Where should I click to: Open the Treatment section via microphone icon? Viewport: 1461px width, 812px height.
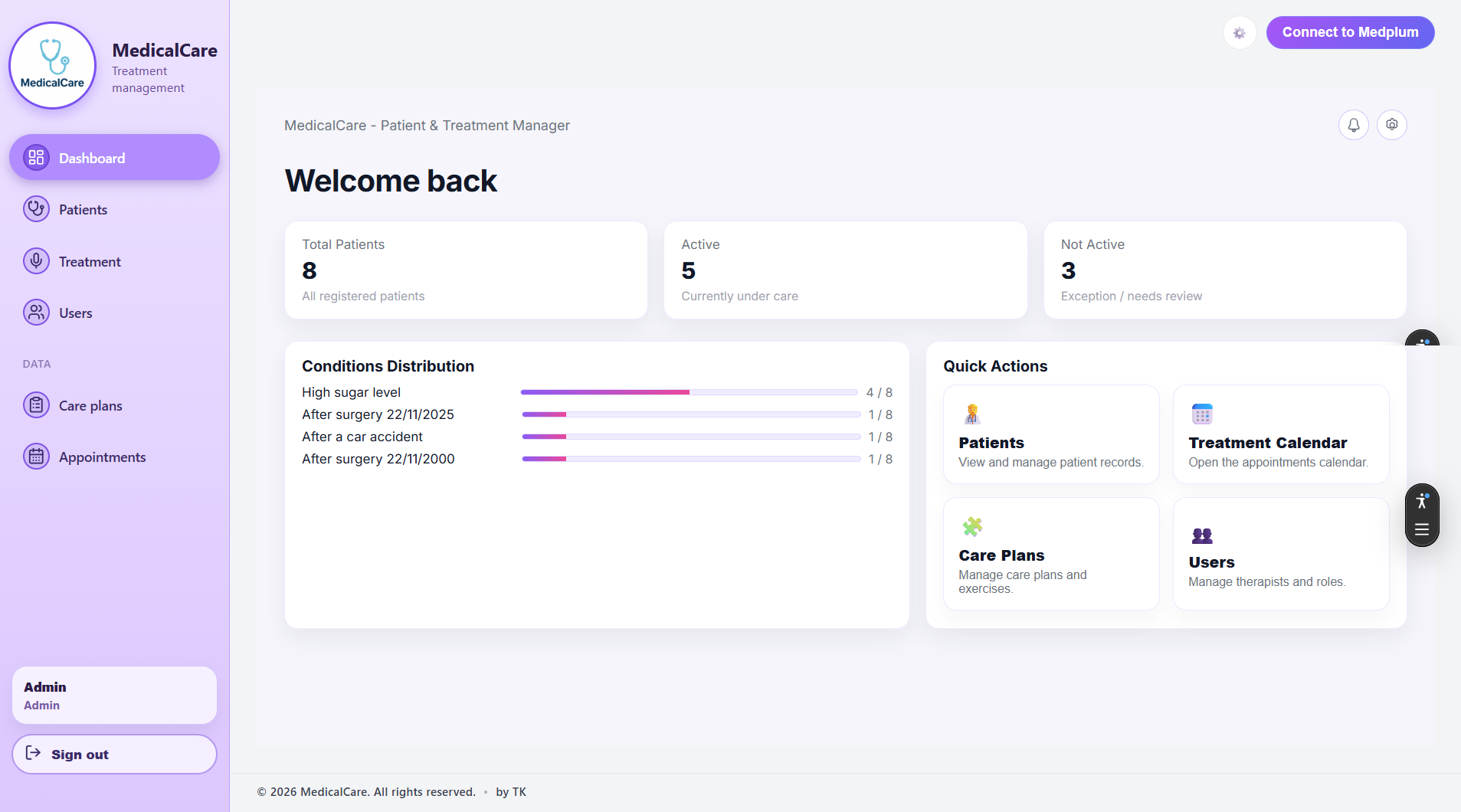pyautogui.click(x=36, y=260)
